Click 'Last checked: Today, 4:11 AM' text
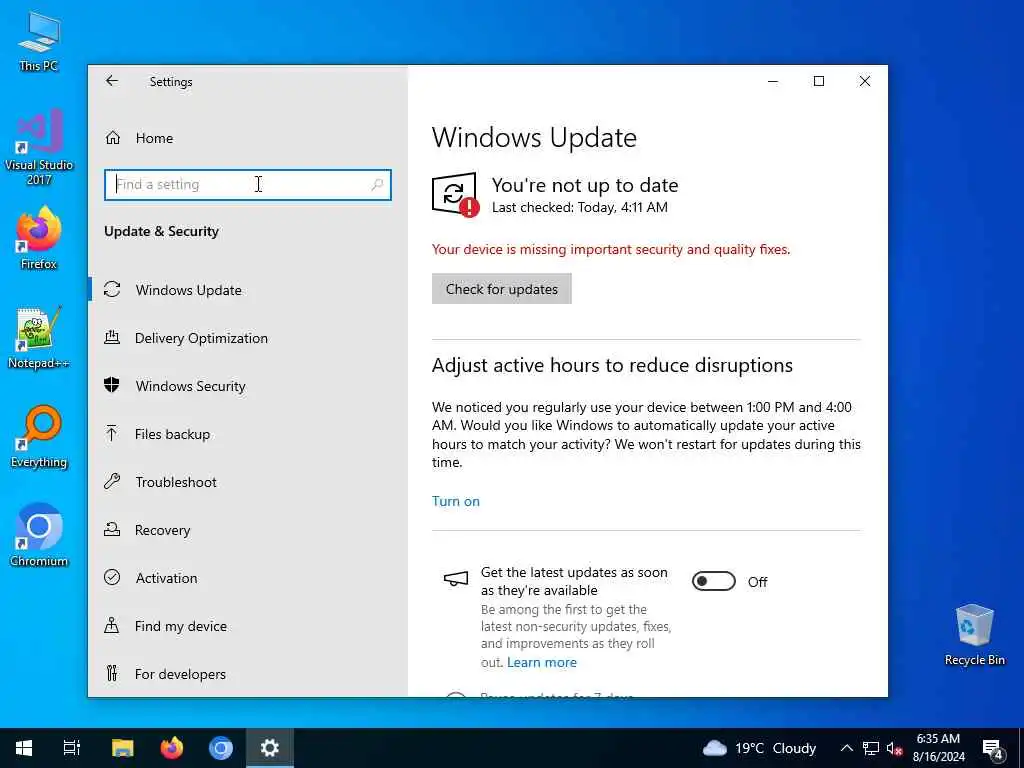Screen dimensions: 1024x768 [x=580, y=208]
